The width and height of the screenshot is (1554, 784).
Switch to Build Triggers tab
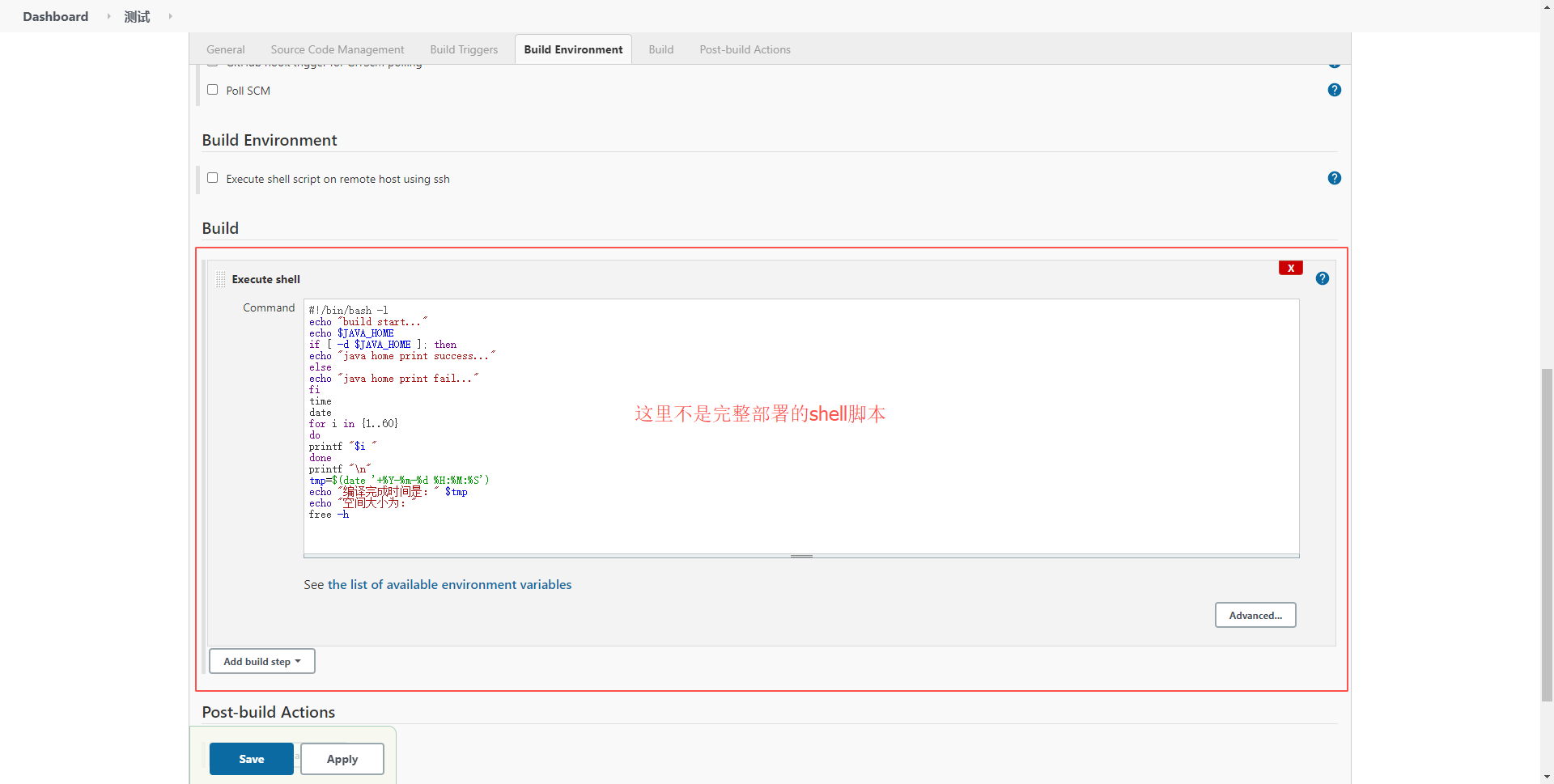coord(464,49)
